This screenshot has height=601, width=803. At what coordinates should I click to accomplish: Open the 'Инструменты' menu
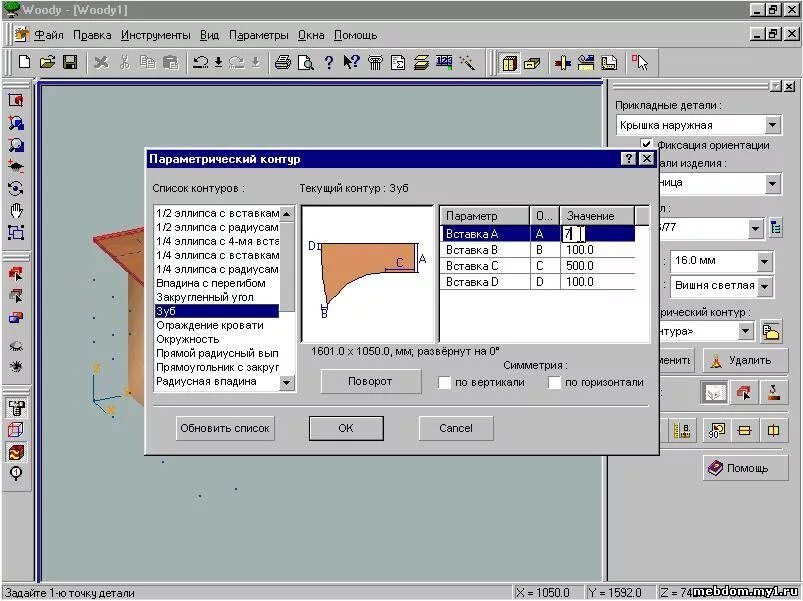pyautogui.click(x=156, y=35)
